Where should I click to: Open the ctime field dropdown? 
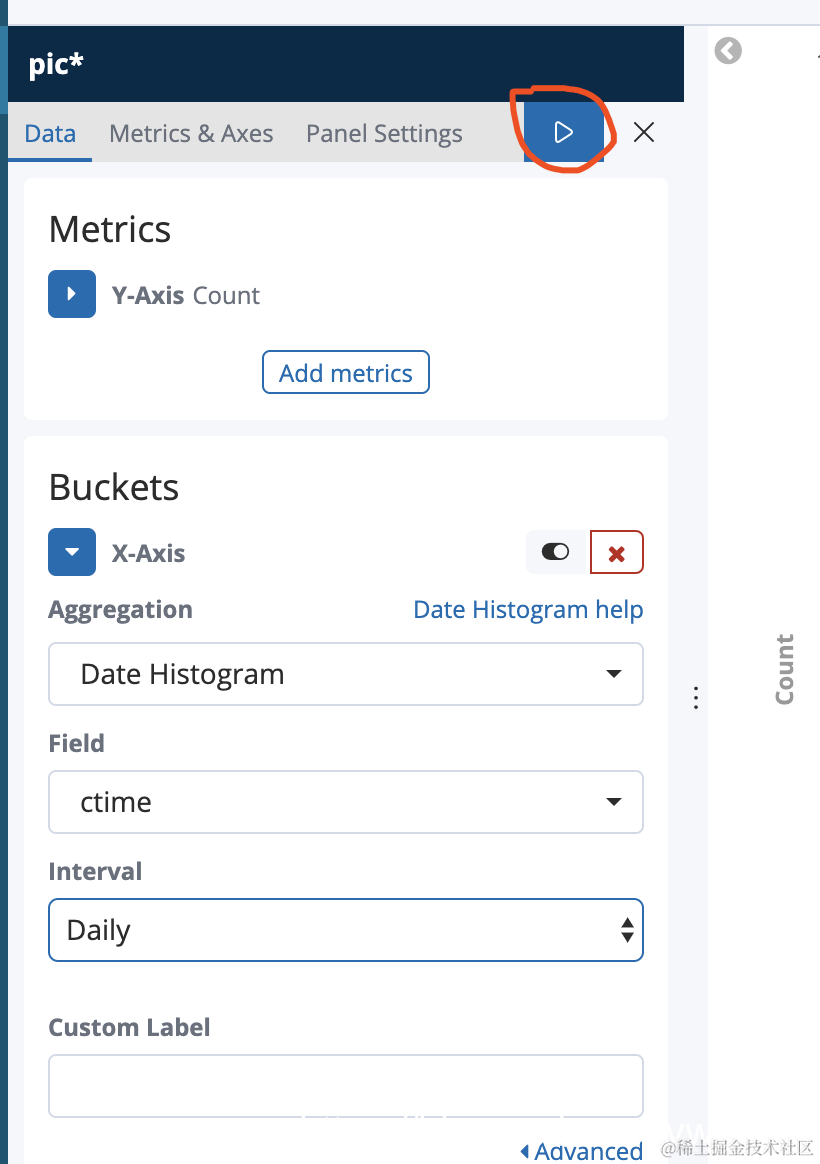346,802
